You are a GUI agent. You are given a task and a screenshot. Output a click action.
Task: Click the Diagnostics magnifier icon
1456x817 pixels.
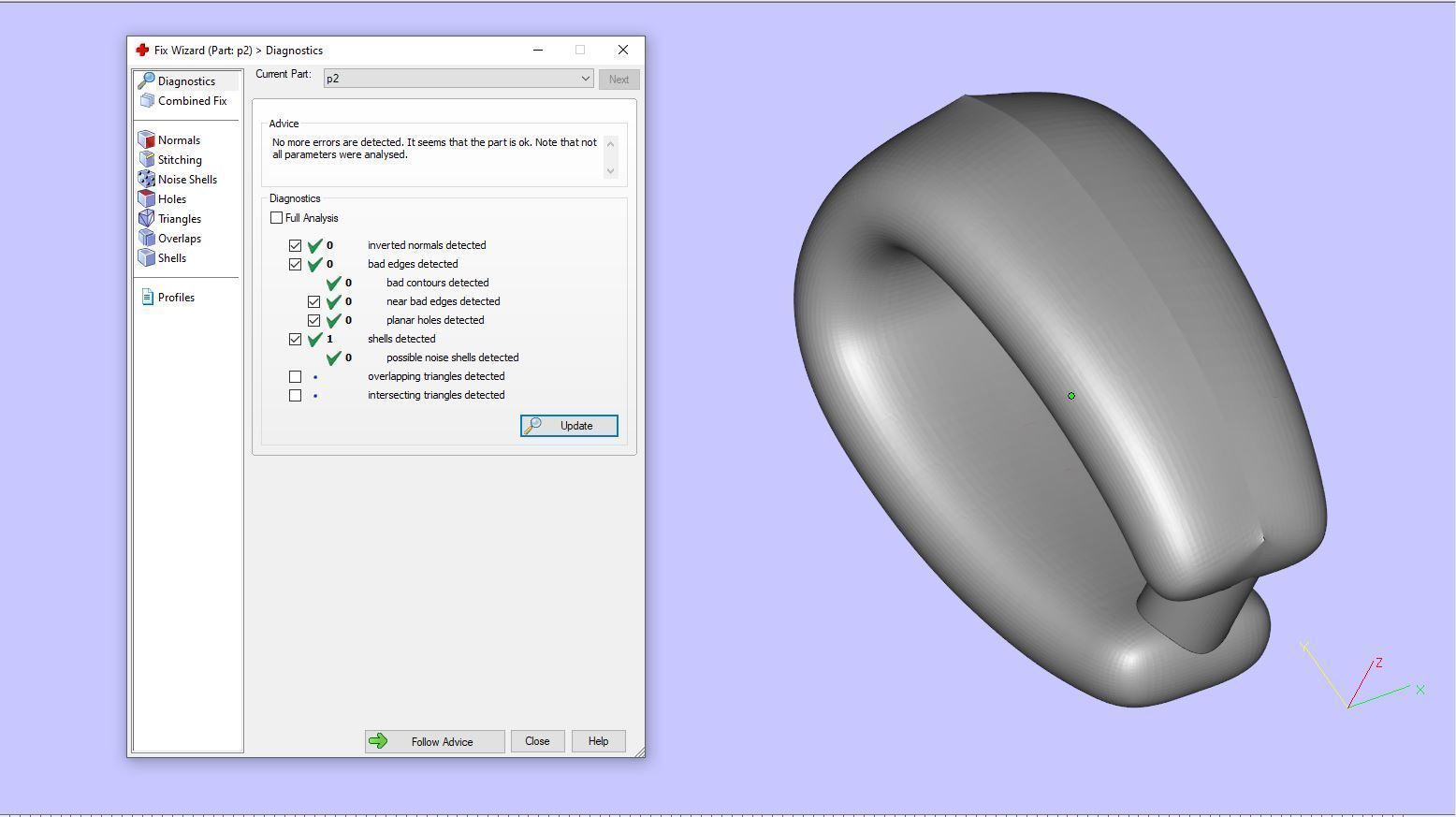coord(146,81)
